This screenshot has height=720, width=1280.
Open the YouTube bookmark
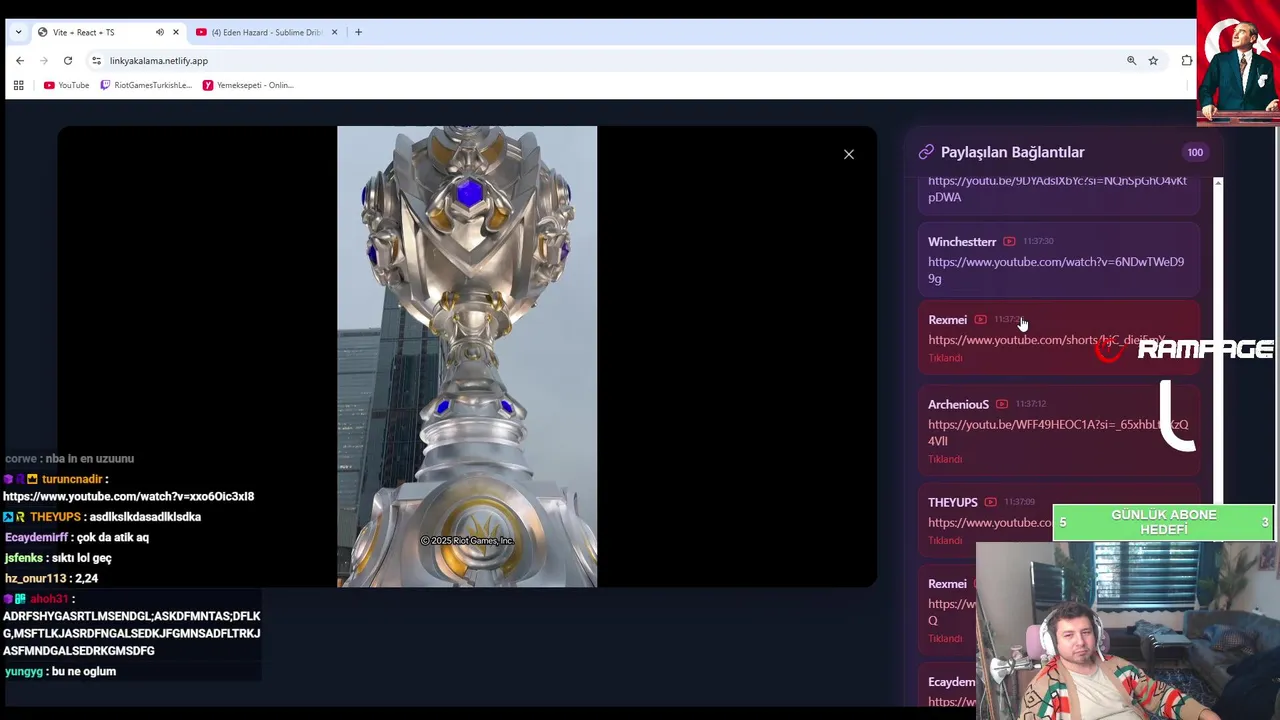67,85
